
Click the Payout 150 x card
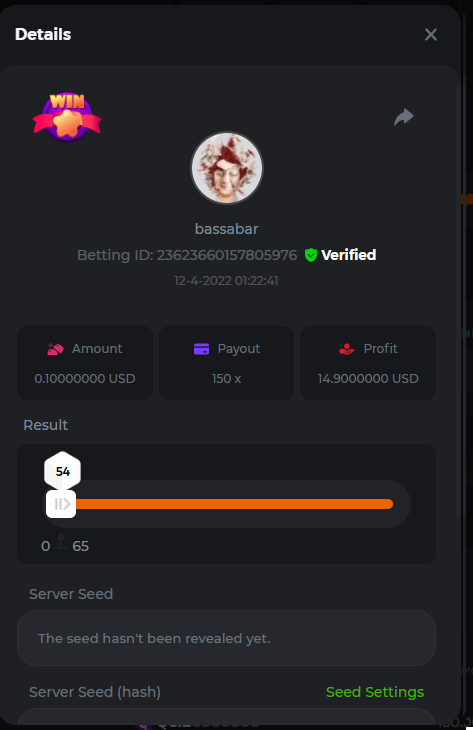(x=226, y=363)
